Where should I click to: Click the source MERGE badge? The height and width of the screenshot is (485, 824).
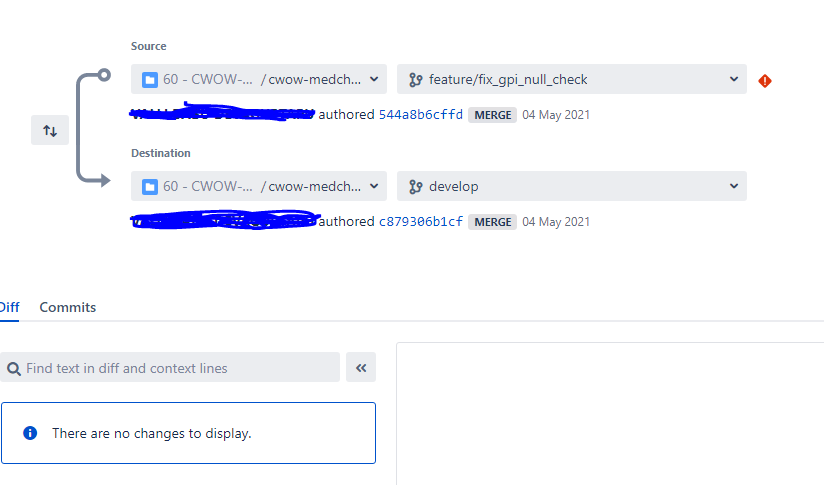[492, 115]
